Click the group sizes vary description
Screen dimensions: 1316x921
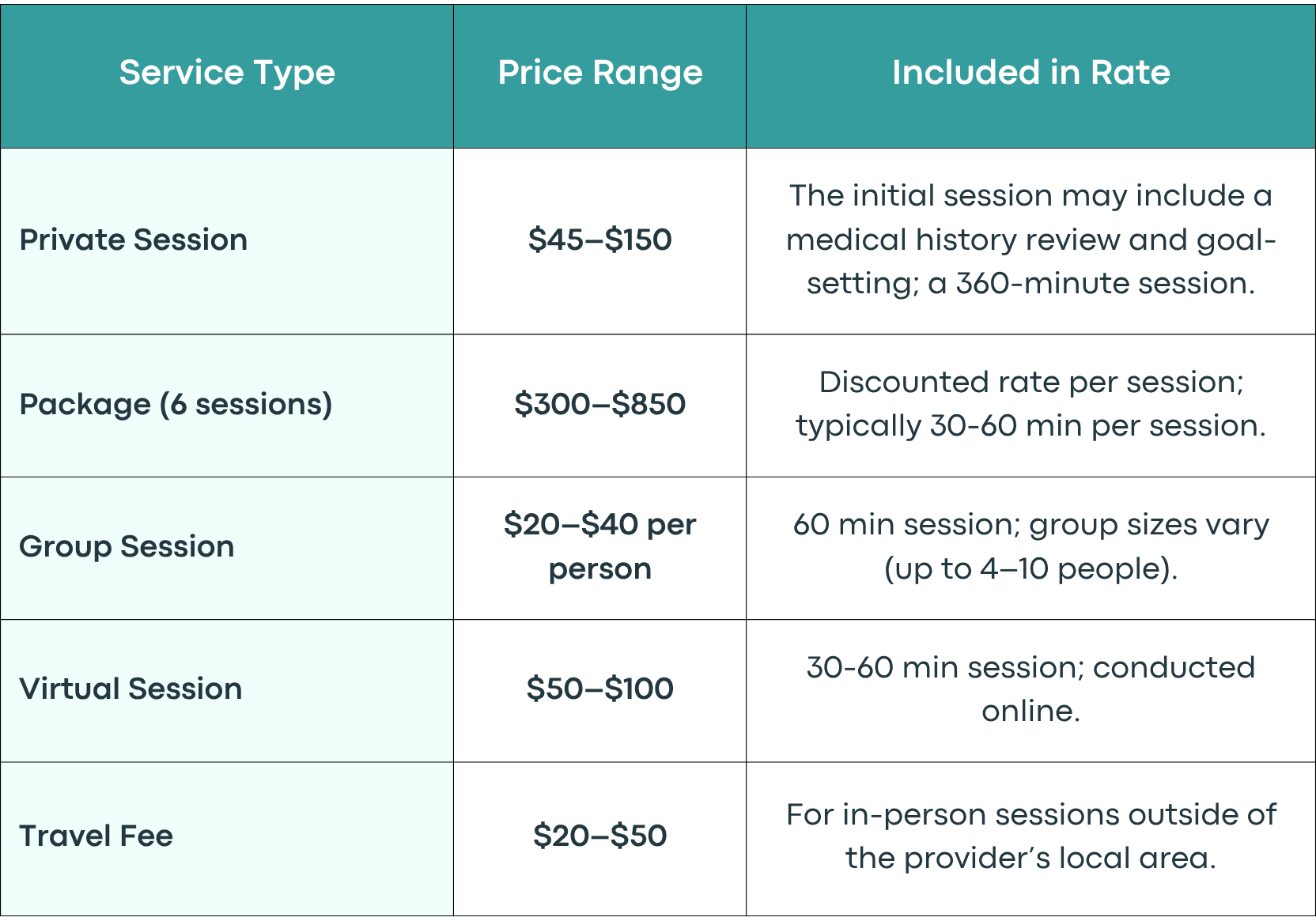[x=1030, y=546]
